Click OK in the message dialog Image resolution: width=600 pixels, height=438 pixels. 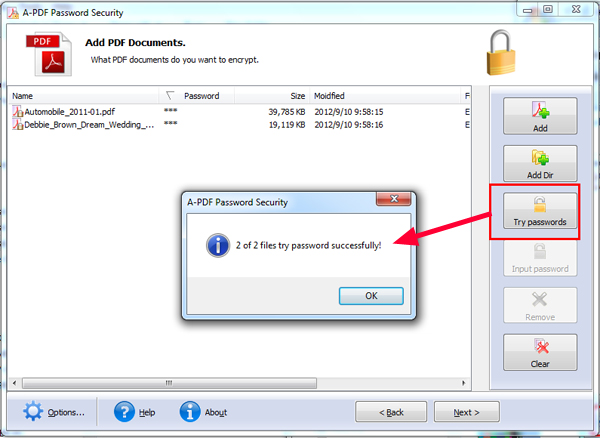point(371,296)
